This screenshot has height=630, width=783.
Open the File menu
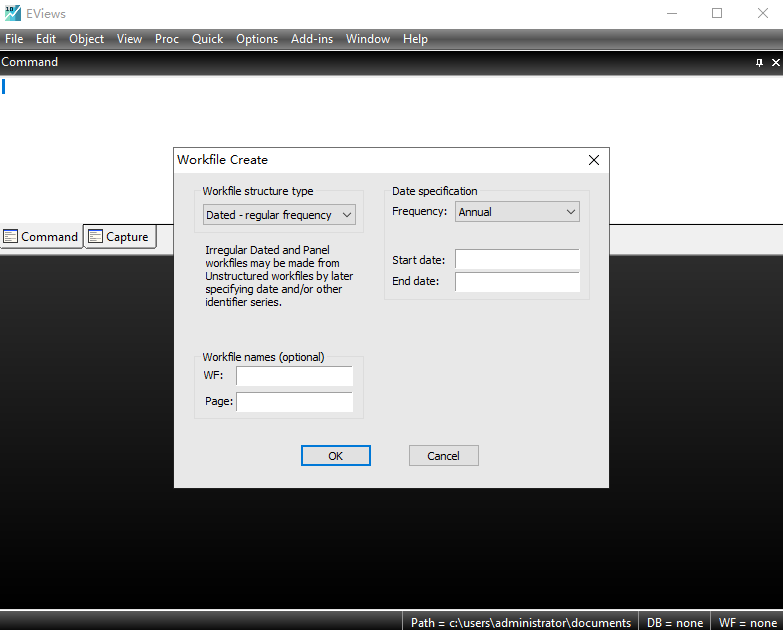14,39
